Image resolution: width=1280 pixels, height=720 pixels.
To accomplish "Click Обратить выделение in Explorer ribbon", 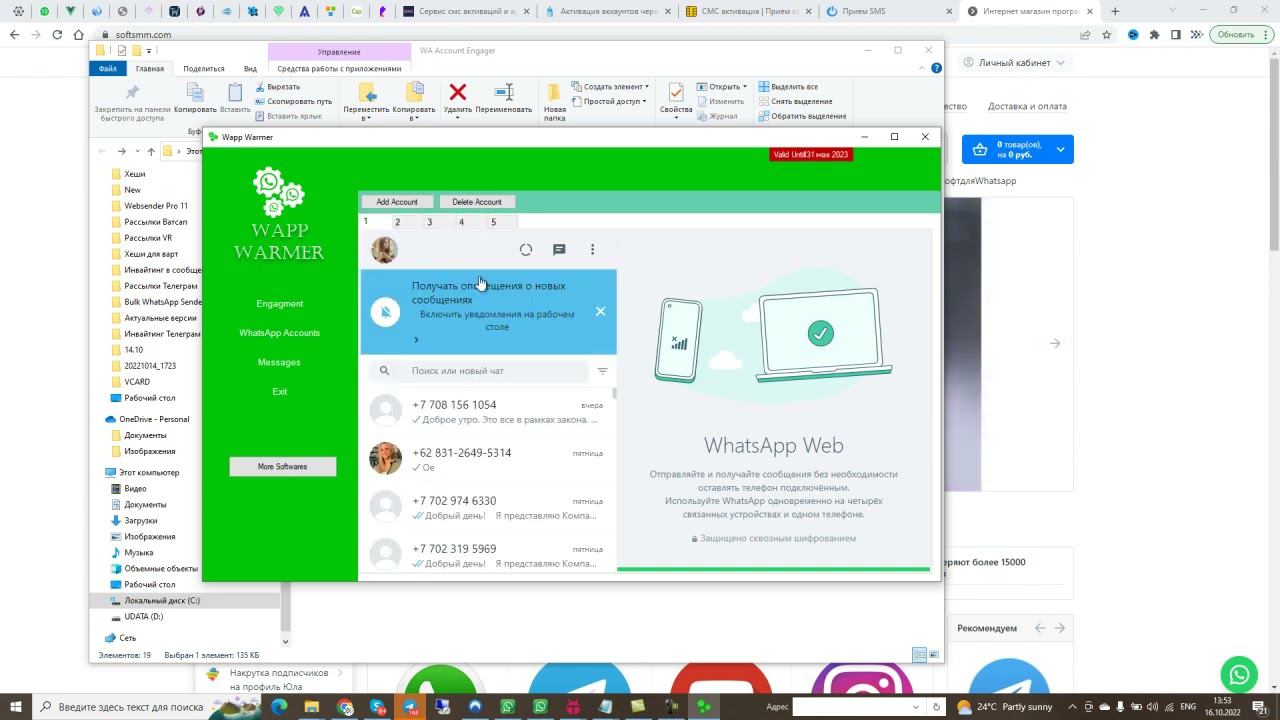I will (x=803, y=116).
